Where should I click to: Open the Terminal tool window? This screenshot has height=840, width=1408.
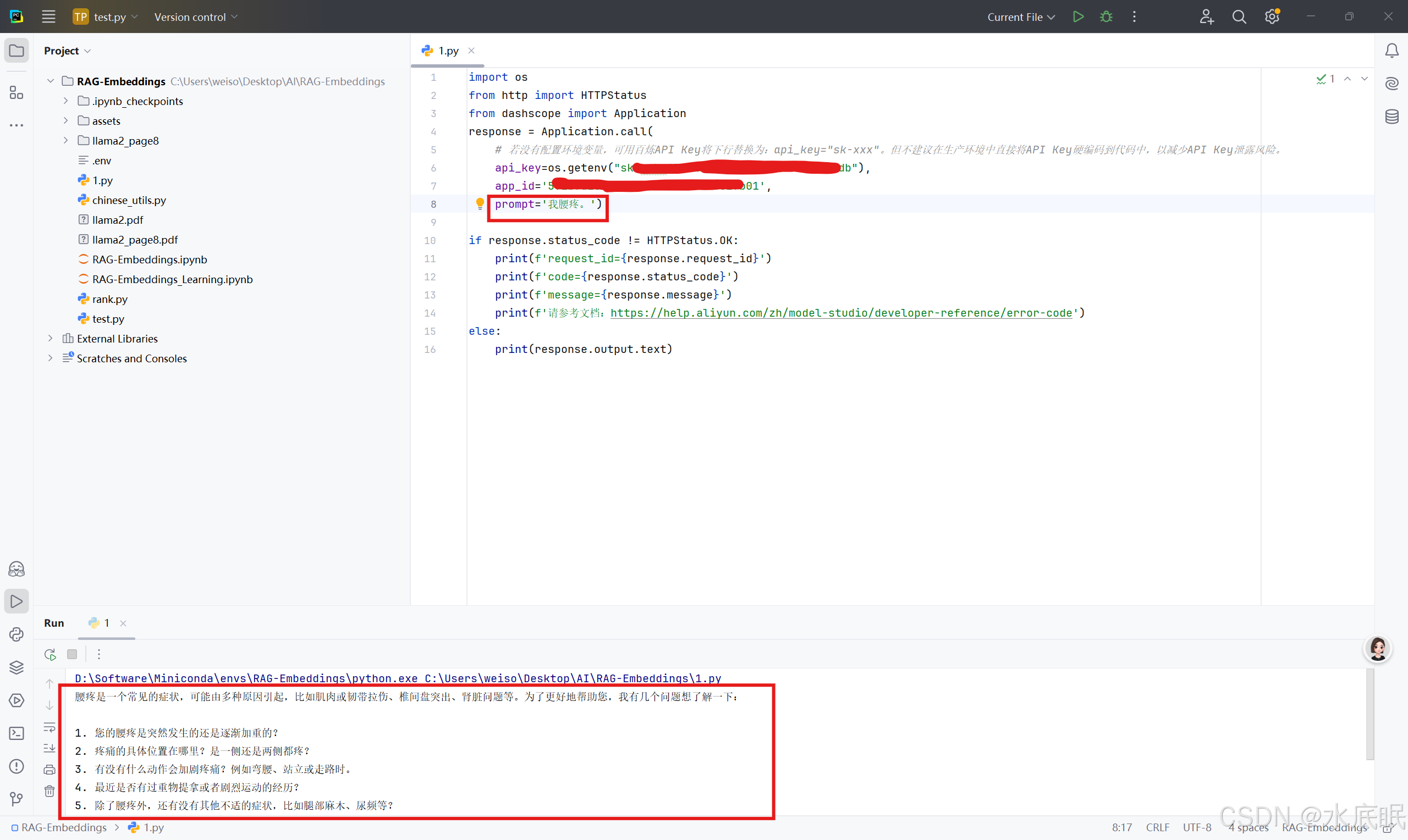click(x=16, y=733)
